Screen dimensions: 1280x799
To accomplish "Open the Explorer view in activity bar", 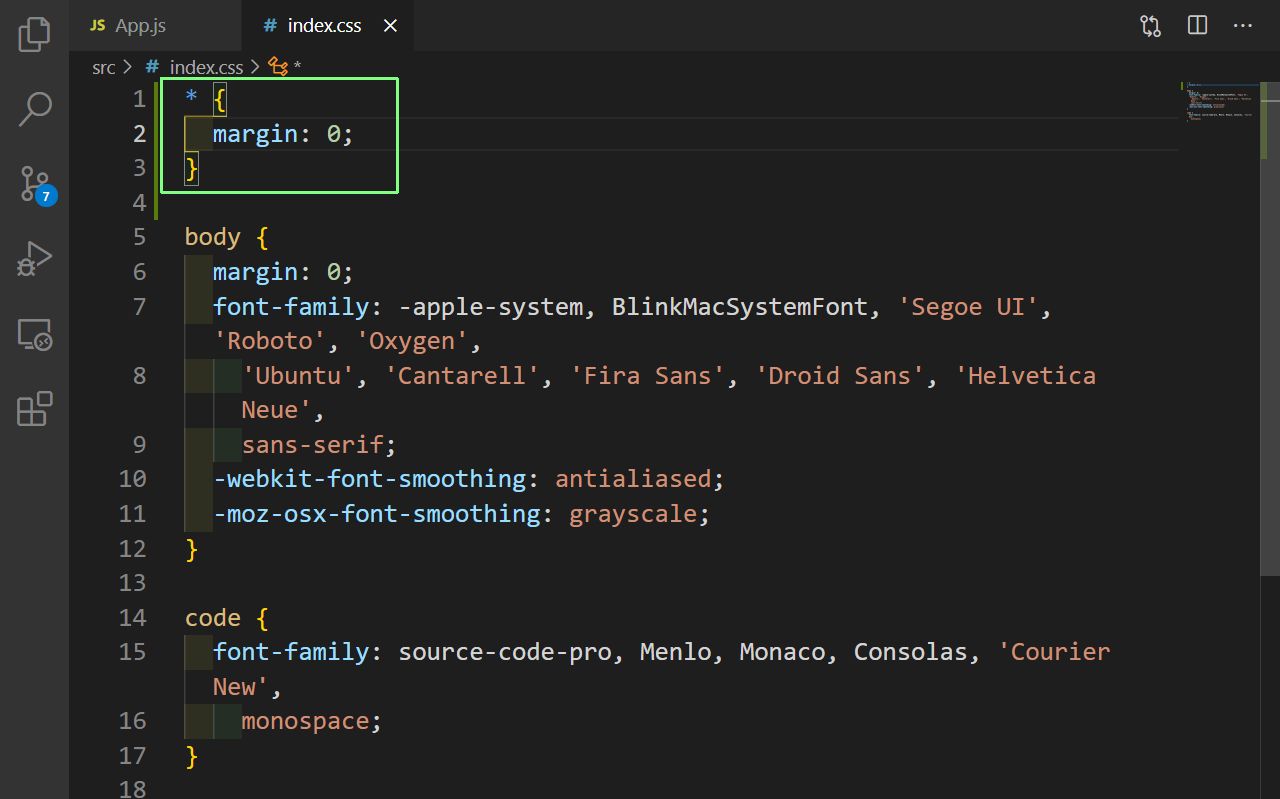I will point(34,34).
